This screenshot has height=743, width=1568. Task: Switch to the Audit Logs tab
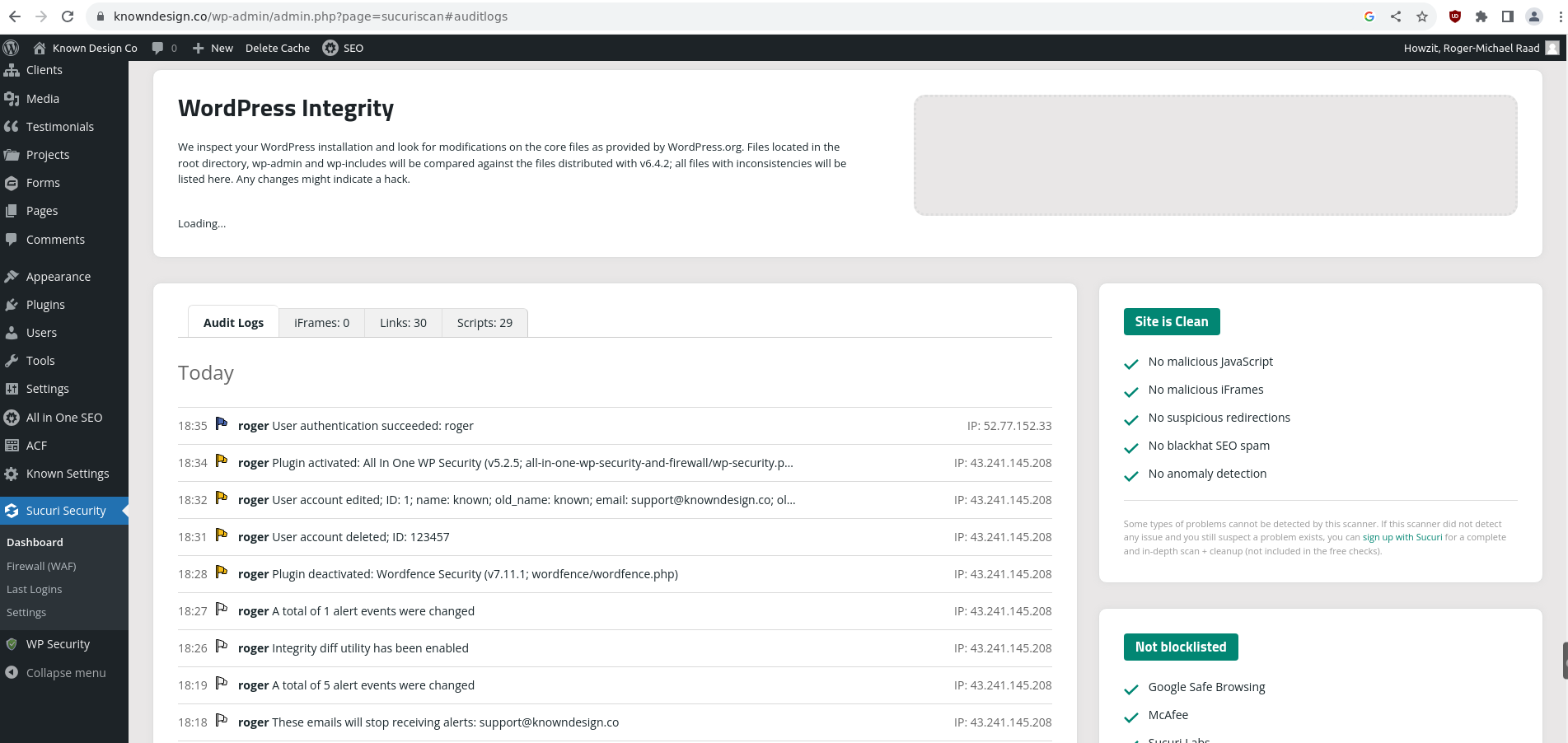pos(233,322)
